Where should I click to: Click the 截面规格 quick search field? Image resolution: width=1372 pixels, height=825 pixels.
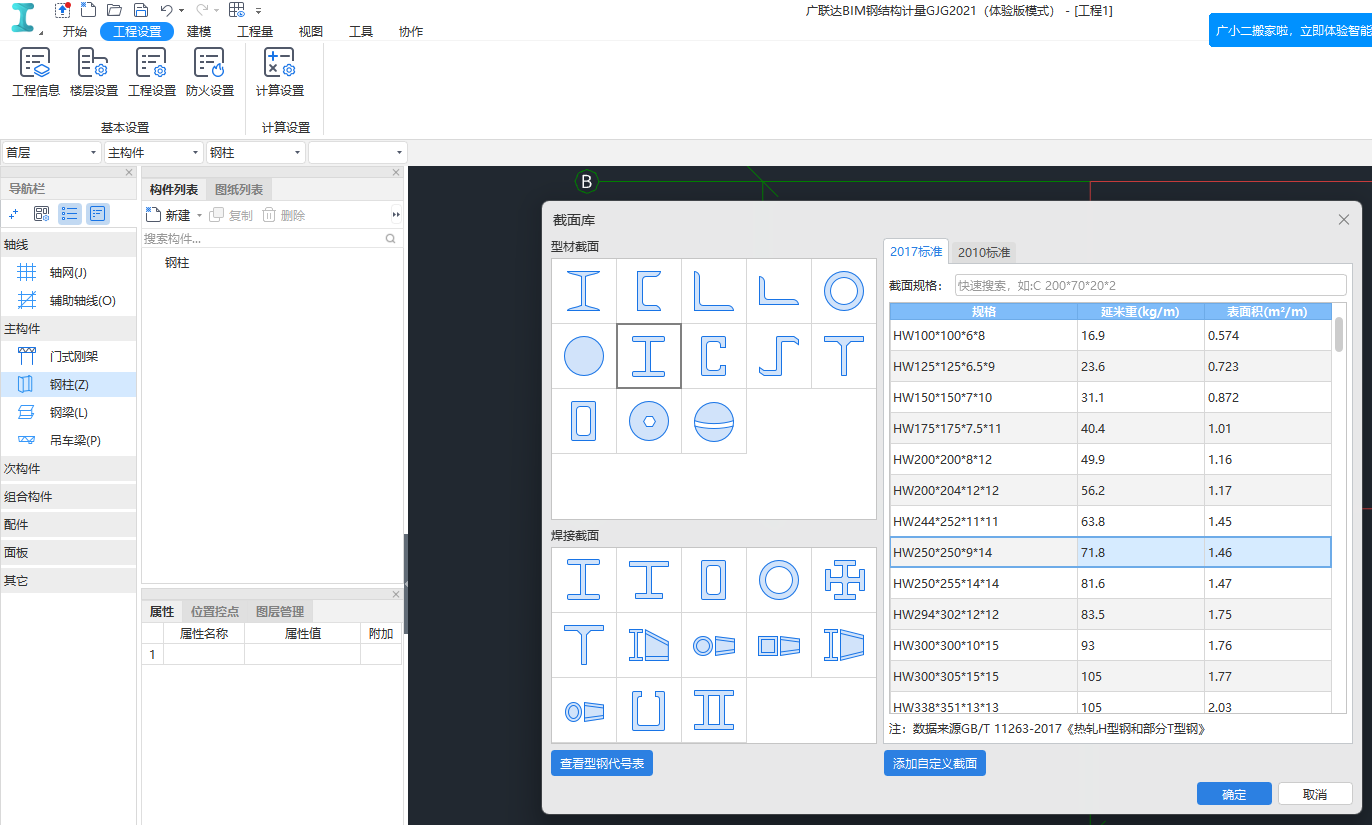click(x=1150, y=285)
